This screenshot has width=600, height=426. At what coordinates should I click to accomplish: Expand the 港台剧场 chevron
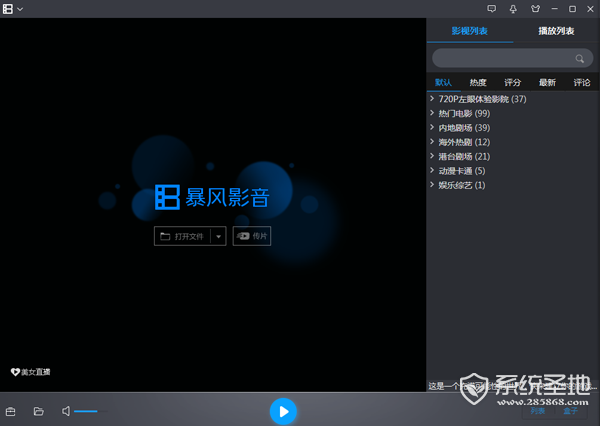[x=432, y=156]
